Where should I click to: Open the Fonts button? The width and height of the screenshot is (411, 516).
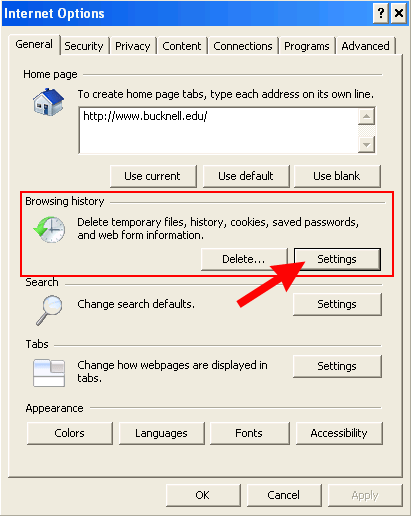click(249, 433)
